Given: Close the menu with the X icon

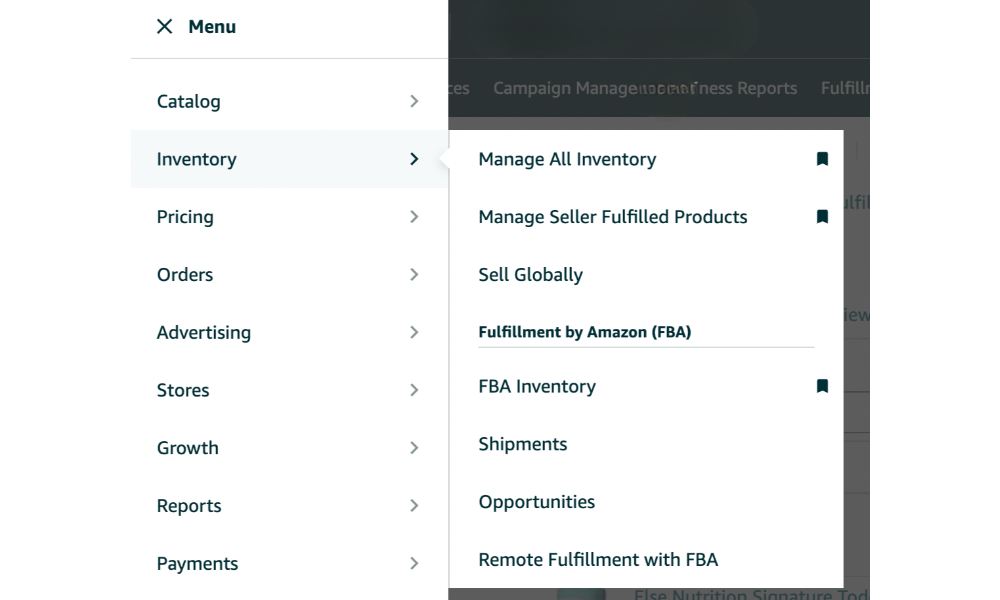Looking at the screenshot, I should pos(165,27).
